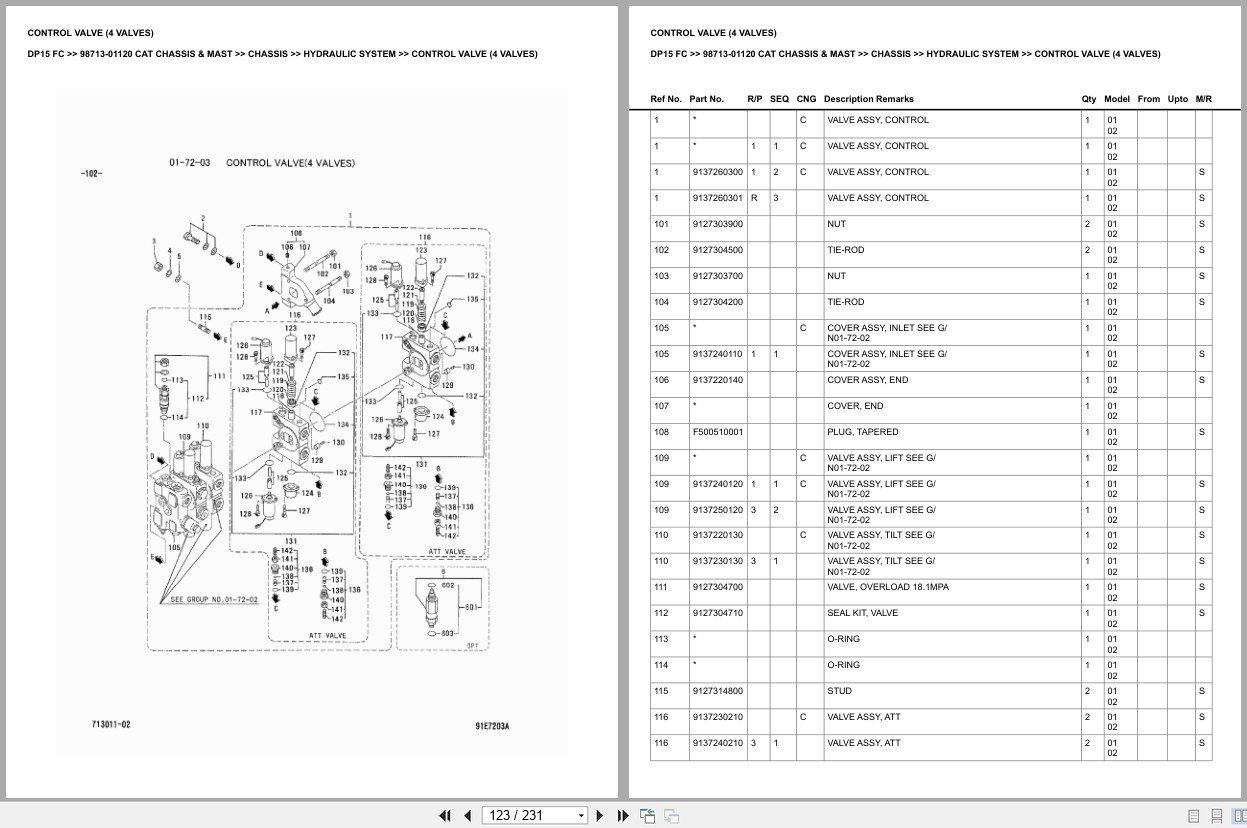1247x828 pixels.
Task: Jump to the last page
Action: coord(623,815)
